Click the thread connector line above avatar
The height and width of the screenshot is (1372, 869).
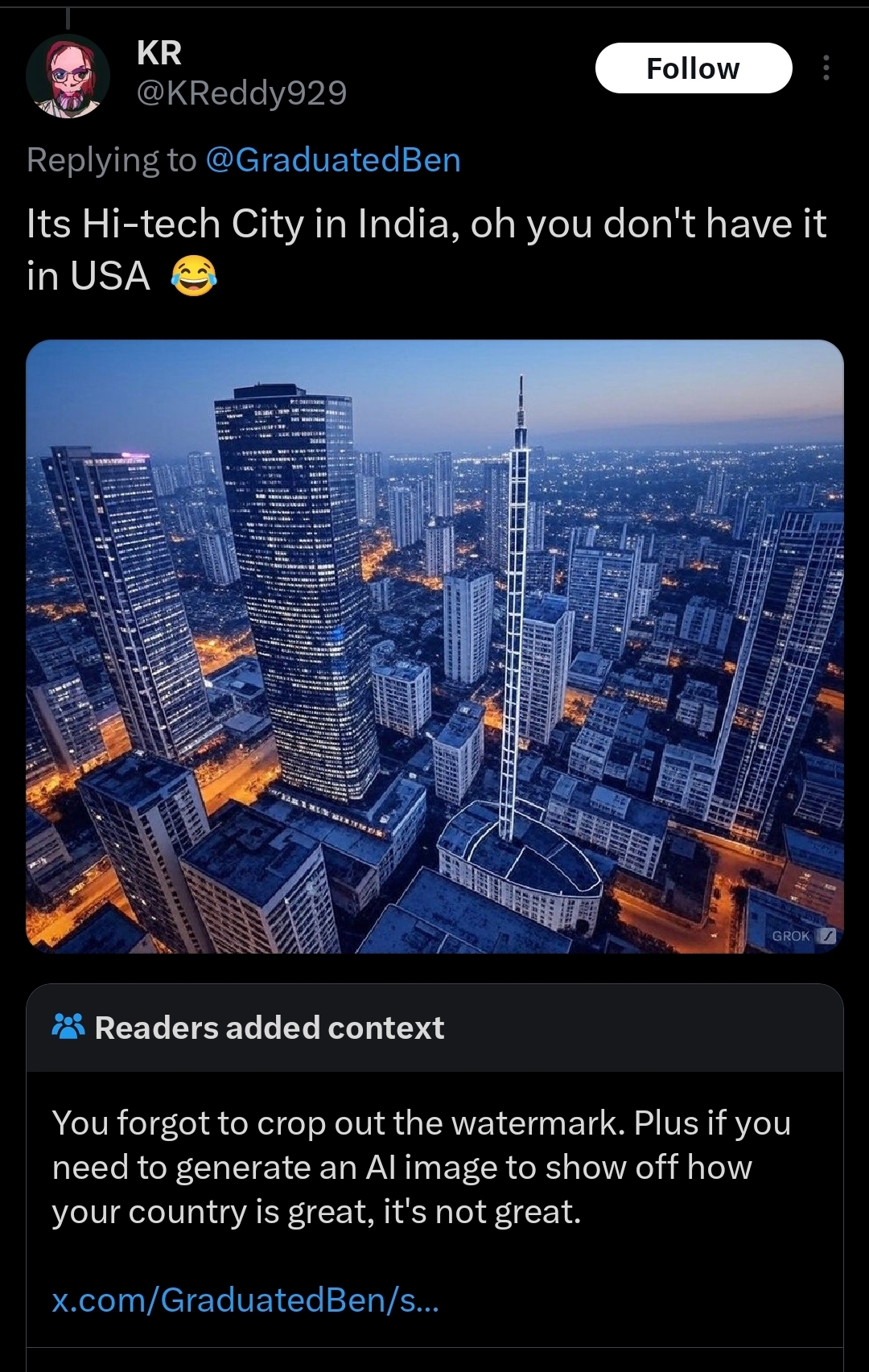pyautogui.click(x=68, y=18)
